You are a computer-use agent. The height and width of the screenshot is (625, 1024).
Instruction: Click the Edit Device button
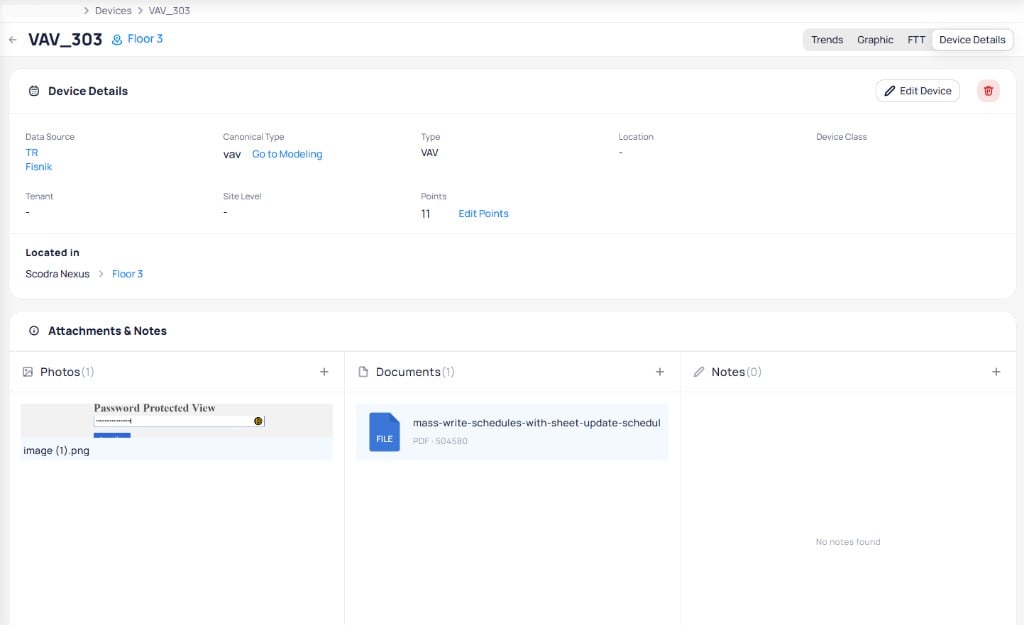tap(918, 91)
